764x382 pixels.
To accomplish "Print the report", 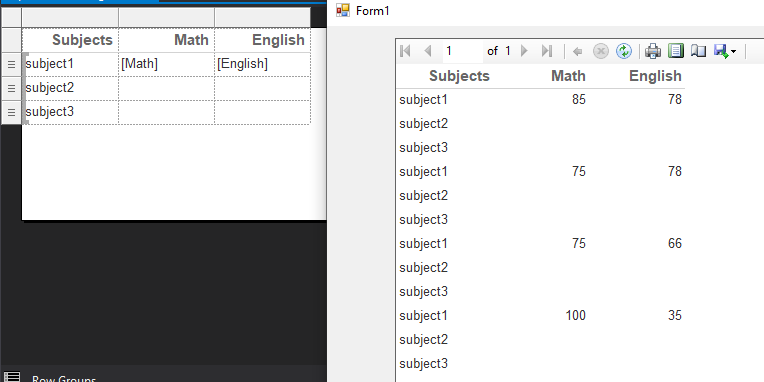I will [x=653, y=51].
